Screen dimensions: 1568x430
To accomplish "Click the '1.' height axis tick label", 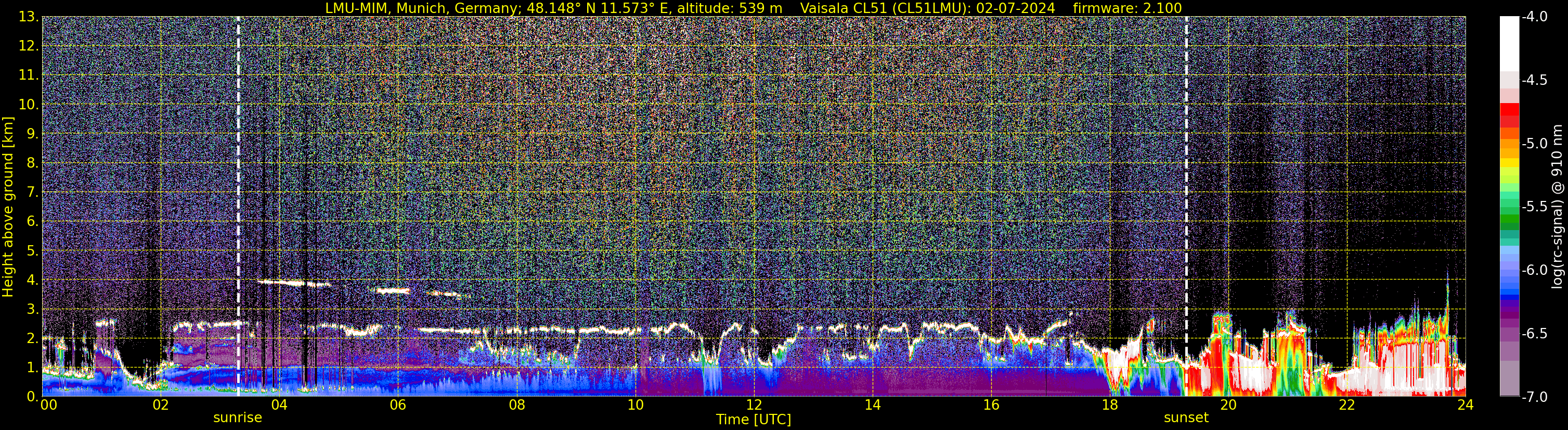I will (32, 367).
